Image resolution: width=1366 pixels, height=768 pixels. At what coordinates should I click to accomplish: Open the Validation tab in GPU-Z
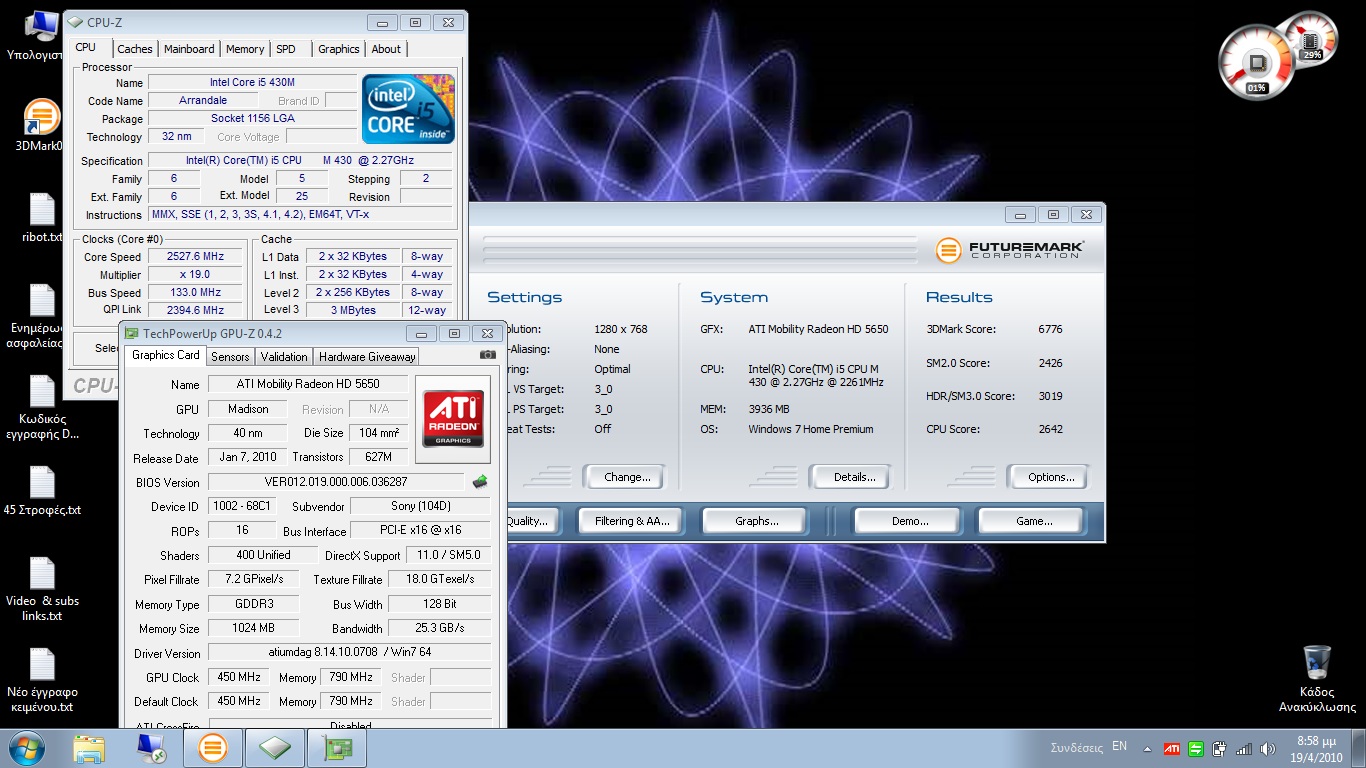284,357
